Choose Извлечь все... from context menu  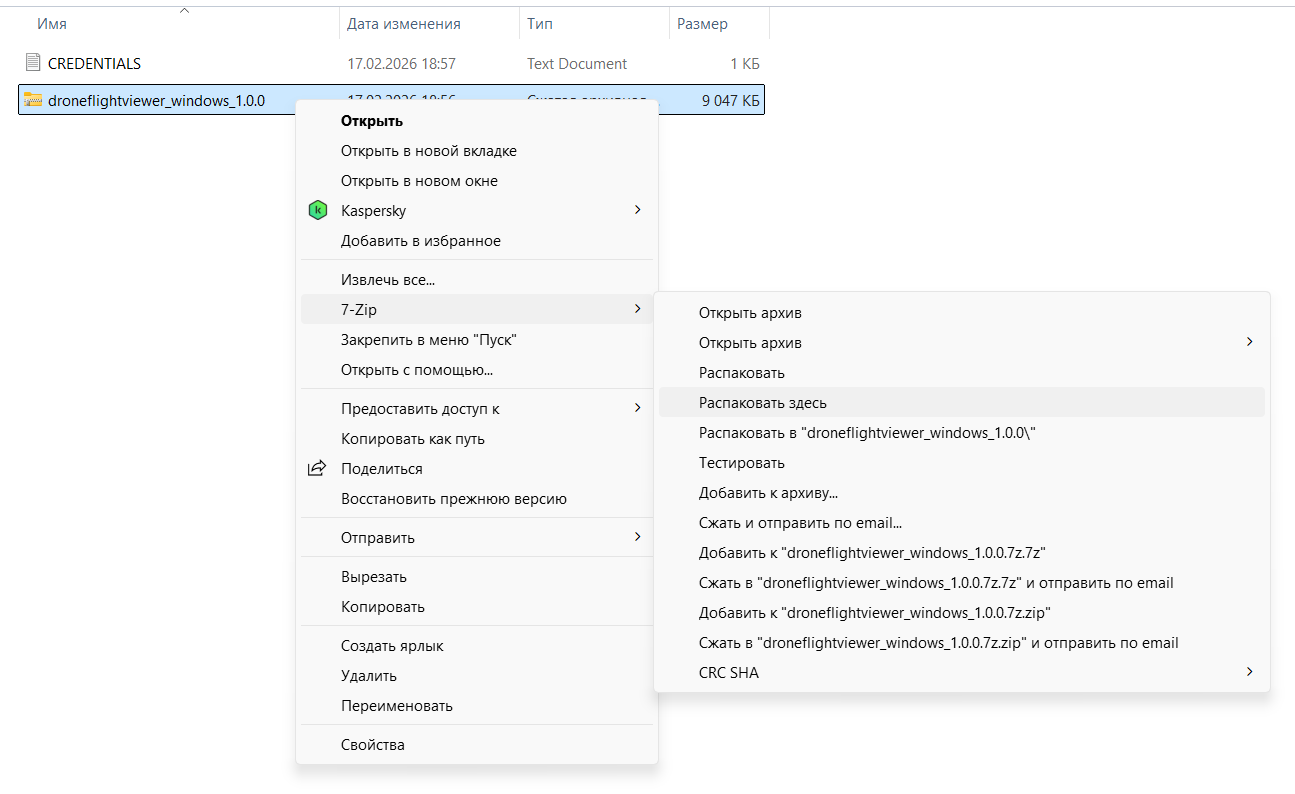click(387, 280)
